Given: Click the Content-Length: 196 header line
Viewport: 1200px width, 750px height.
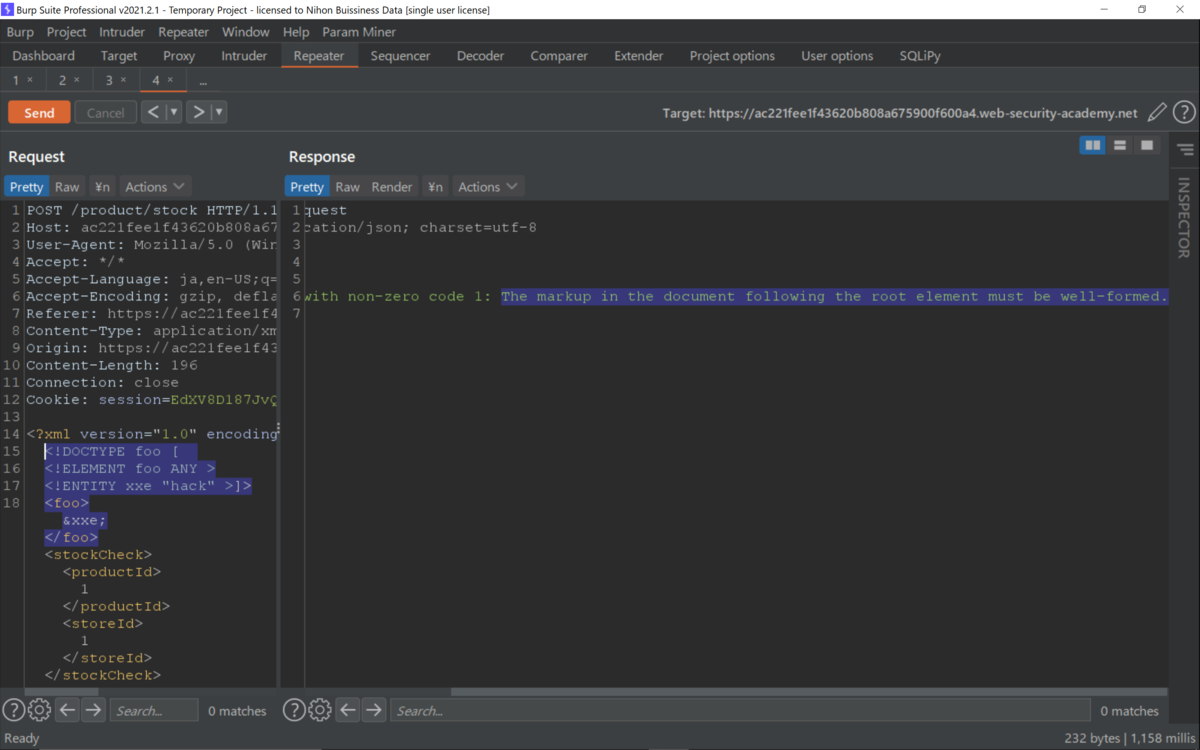Looking at the screenshot, I should (112, 365).
